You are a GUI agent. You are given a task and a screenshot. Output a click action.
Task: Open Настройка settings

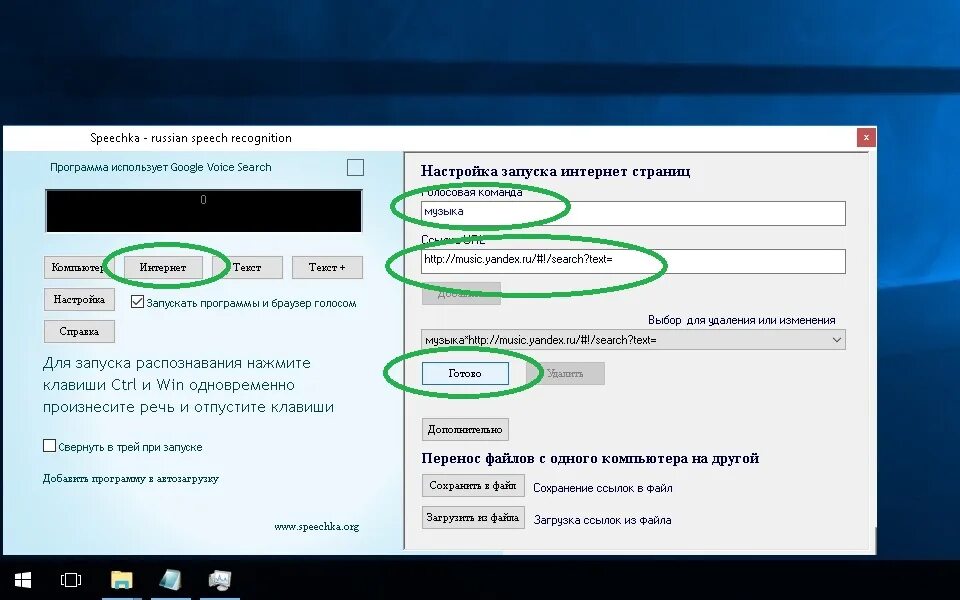click(x=79, y=299)
